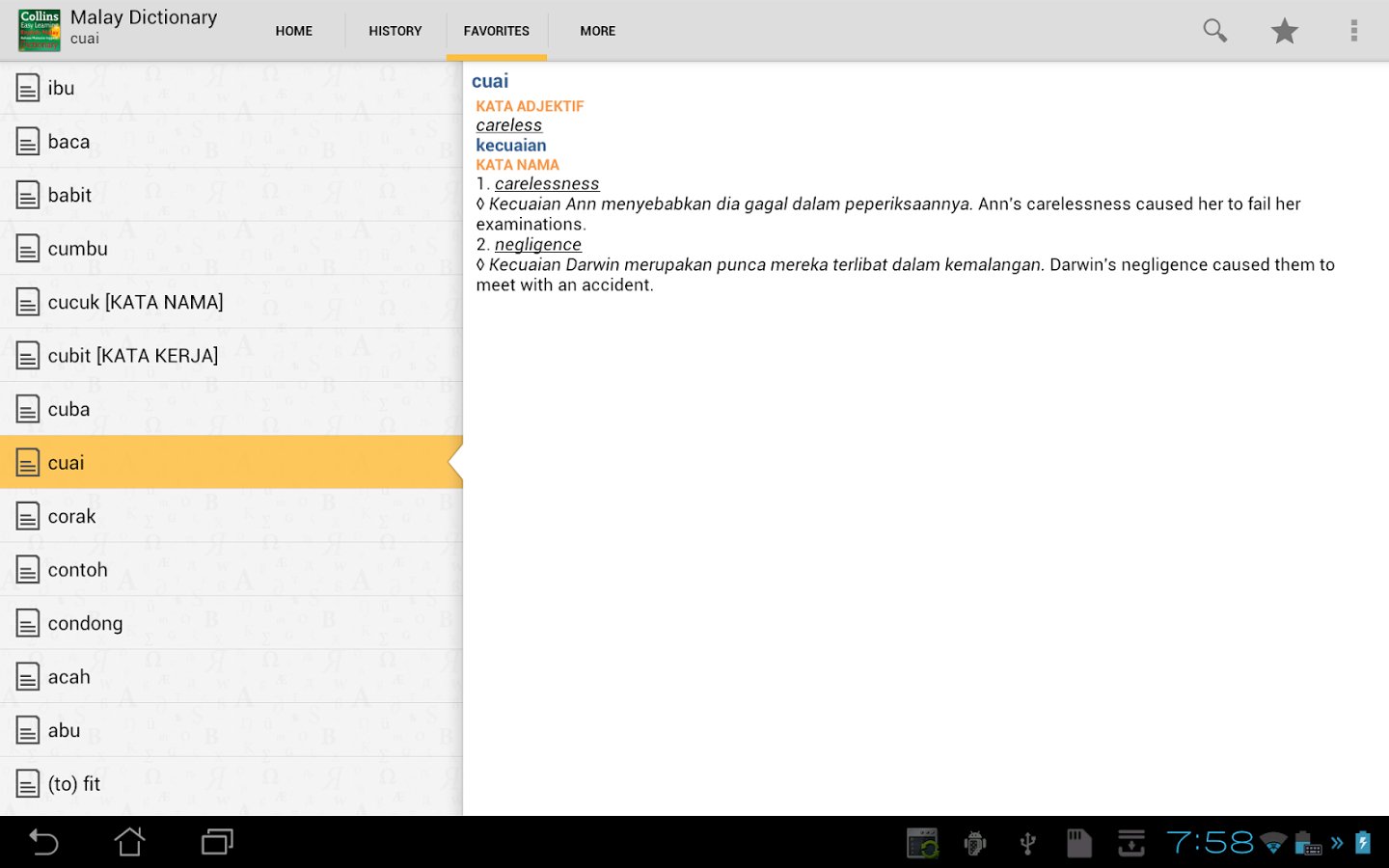Click the document icon beside cuai
1389x868 pixels.
pos(28,463)
